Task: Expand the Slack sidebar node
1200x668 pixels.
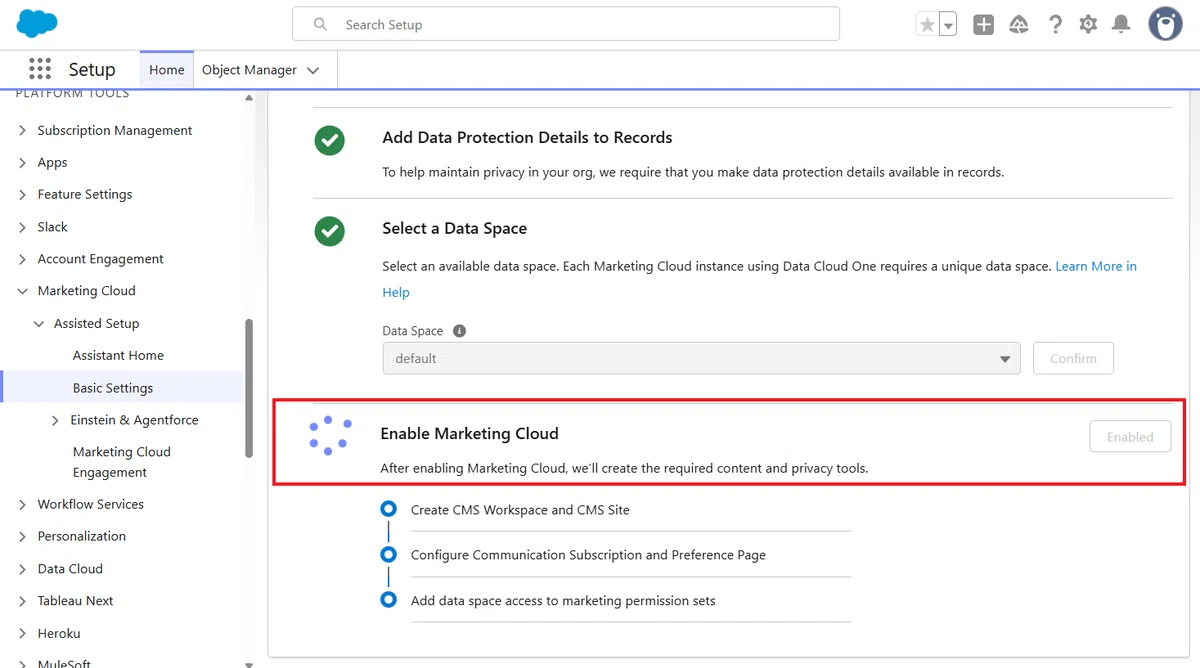Action: pyautogui.click(x=23, y=227)
